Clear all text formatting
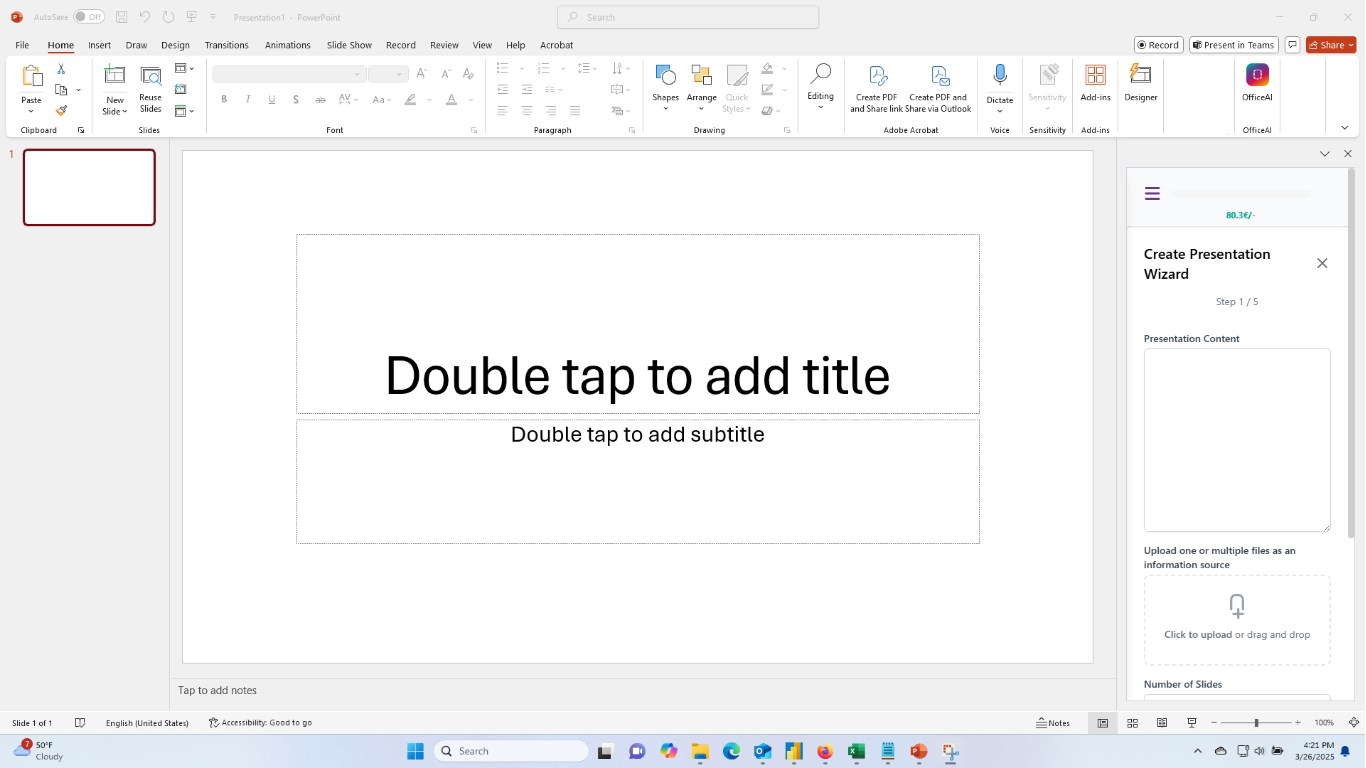 [x=468, y=73]
